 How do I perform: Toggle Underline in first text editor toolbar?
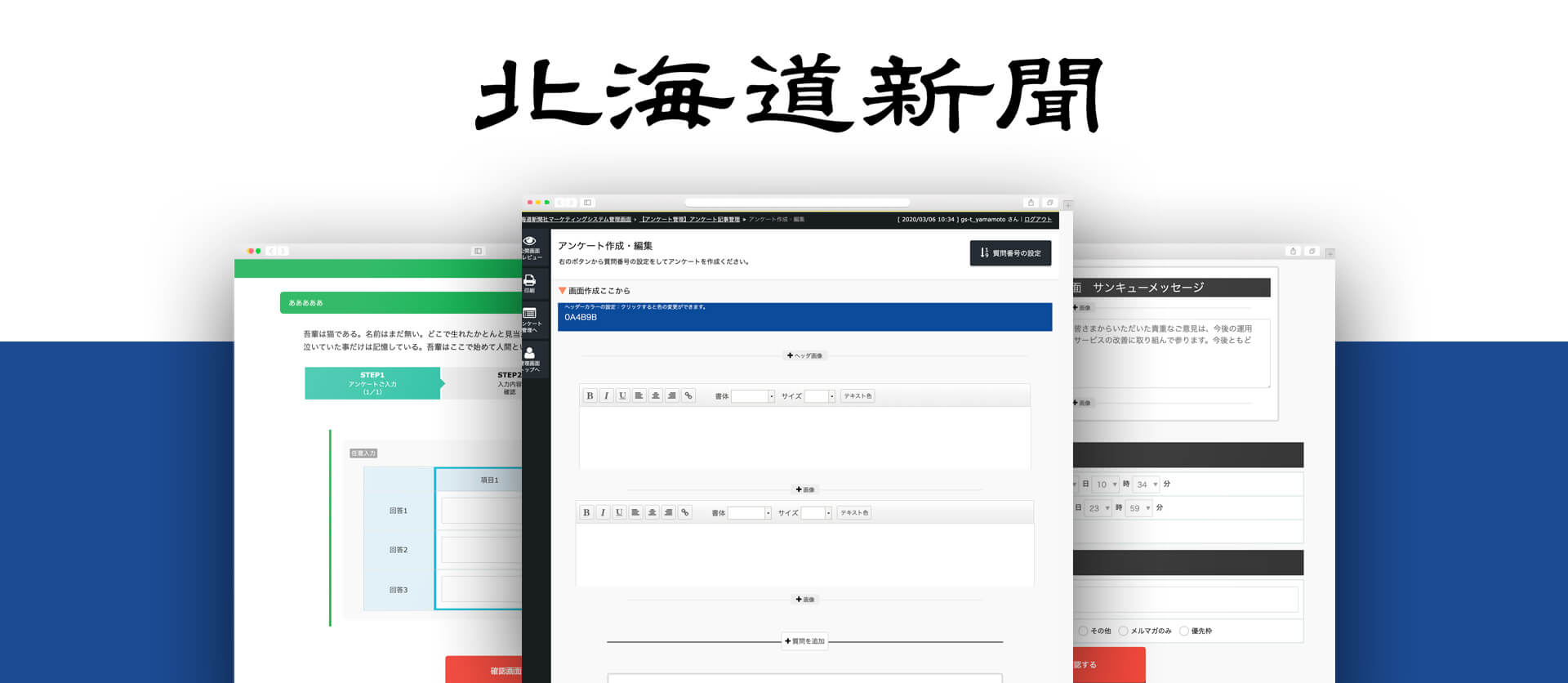(x=622, y=395)
